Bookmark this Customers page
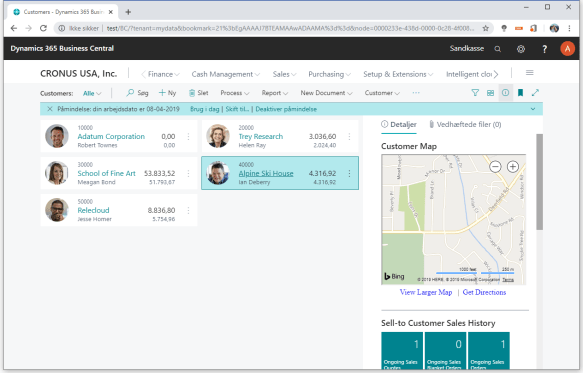 [521, 93]
